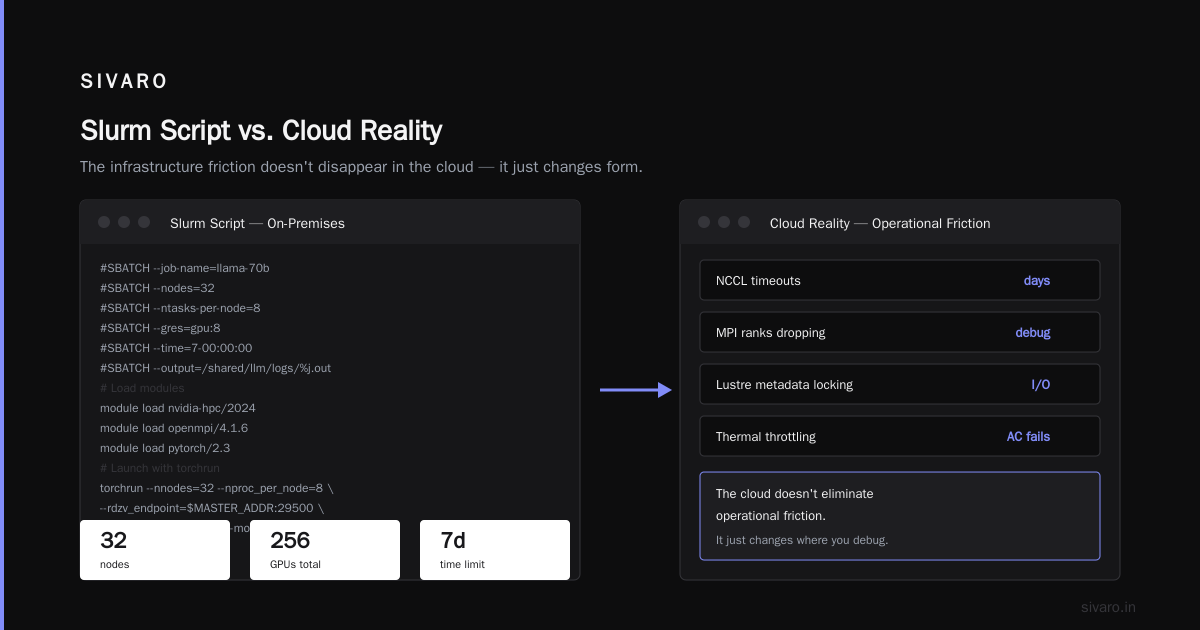The height and width of the screenshot is (630, 1200).
Task: Click the "Thermal throttling" label
Action: click(766, 437)
